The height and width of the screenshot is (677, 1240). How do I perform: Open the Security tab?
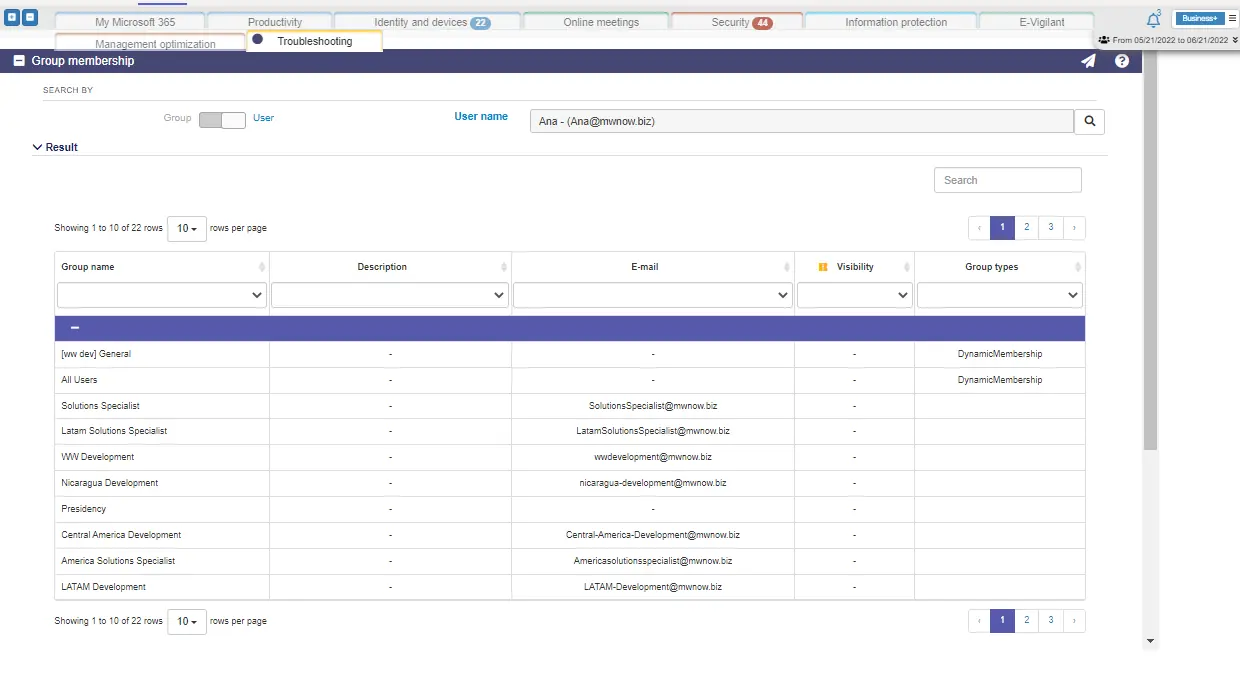738,22
